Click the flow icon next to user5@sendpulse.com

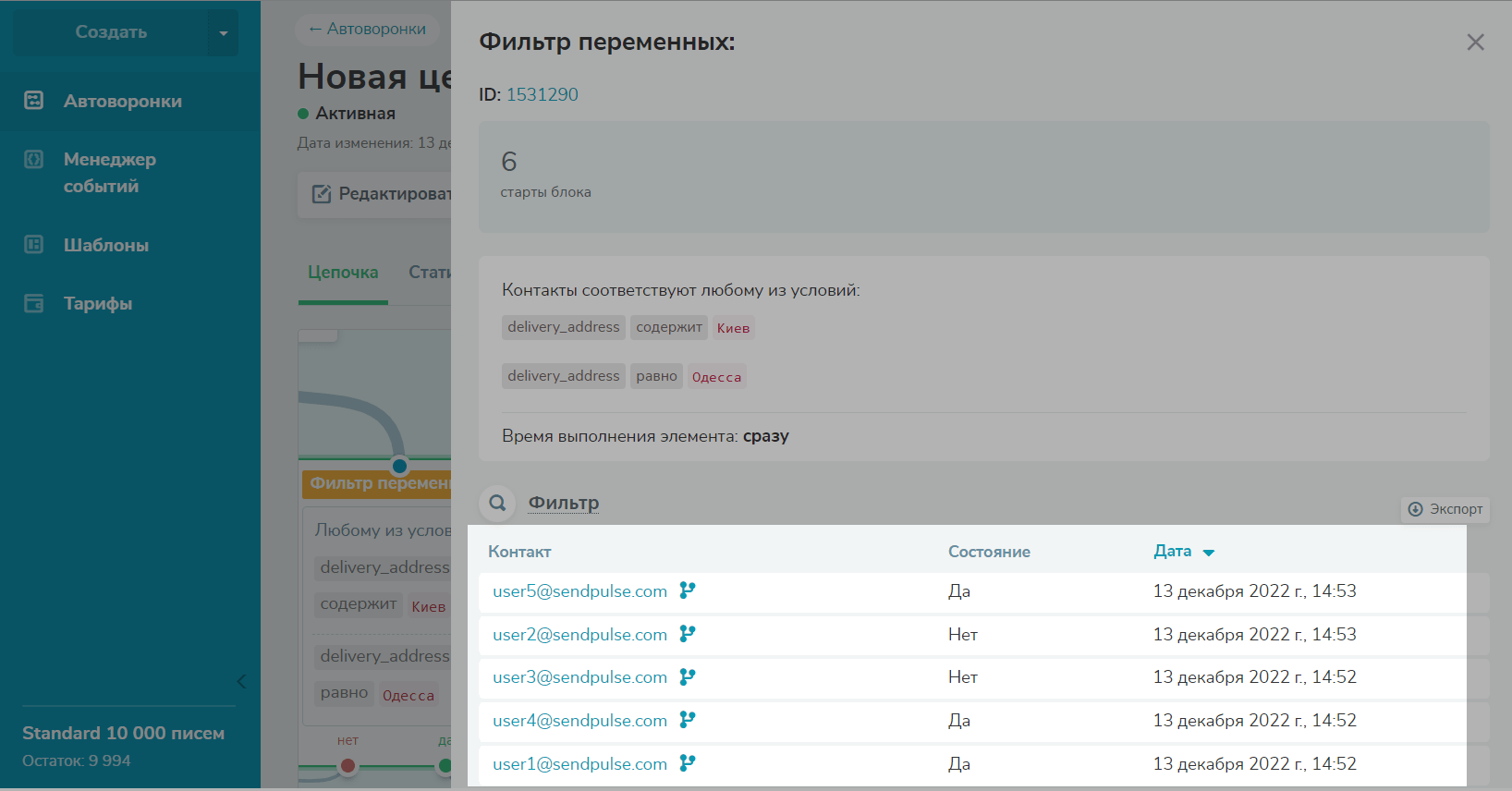(x=688, y=590)
